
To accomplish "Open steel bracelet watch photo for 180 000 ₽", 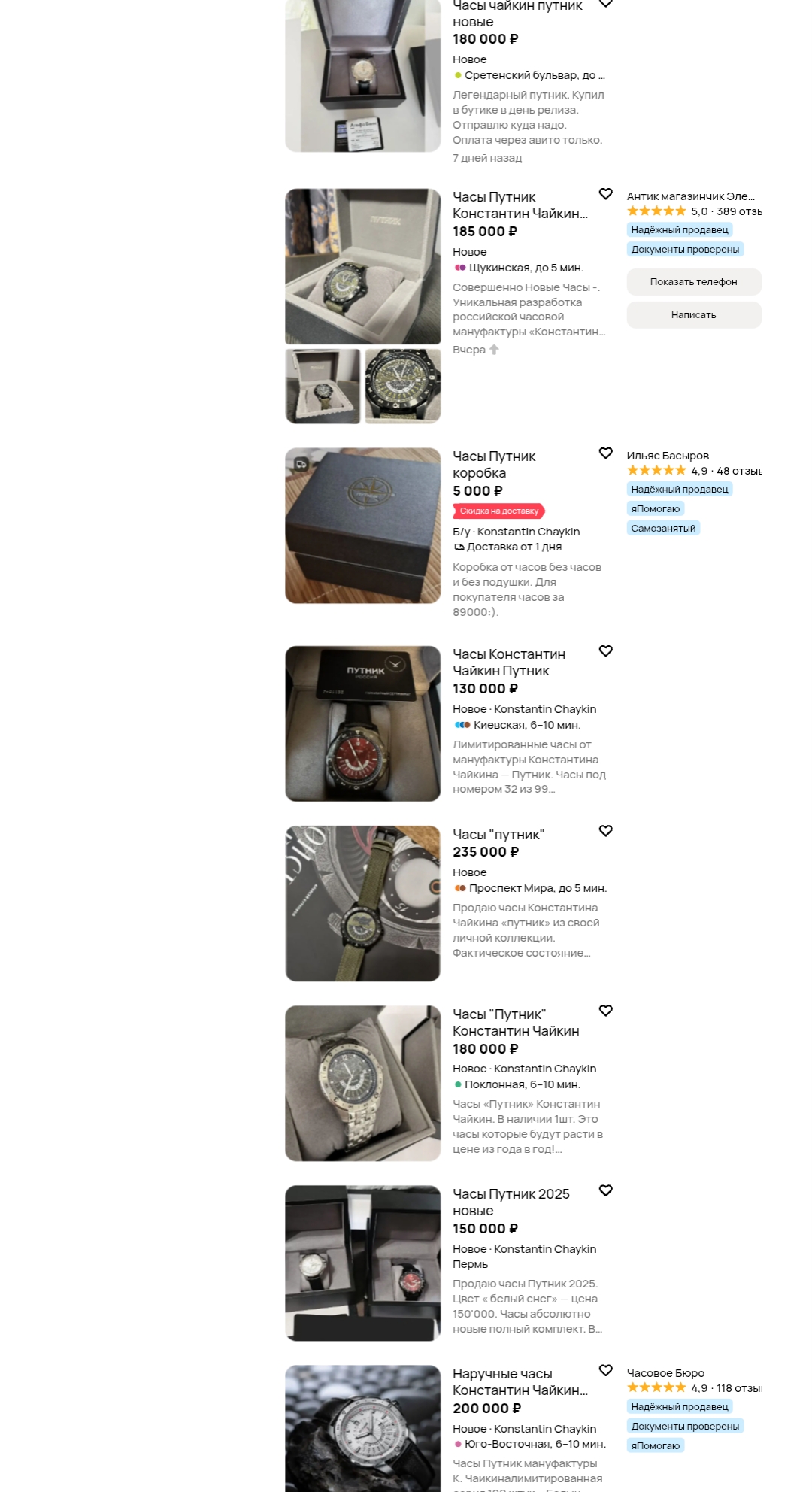I will [x=363, y=1084].
